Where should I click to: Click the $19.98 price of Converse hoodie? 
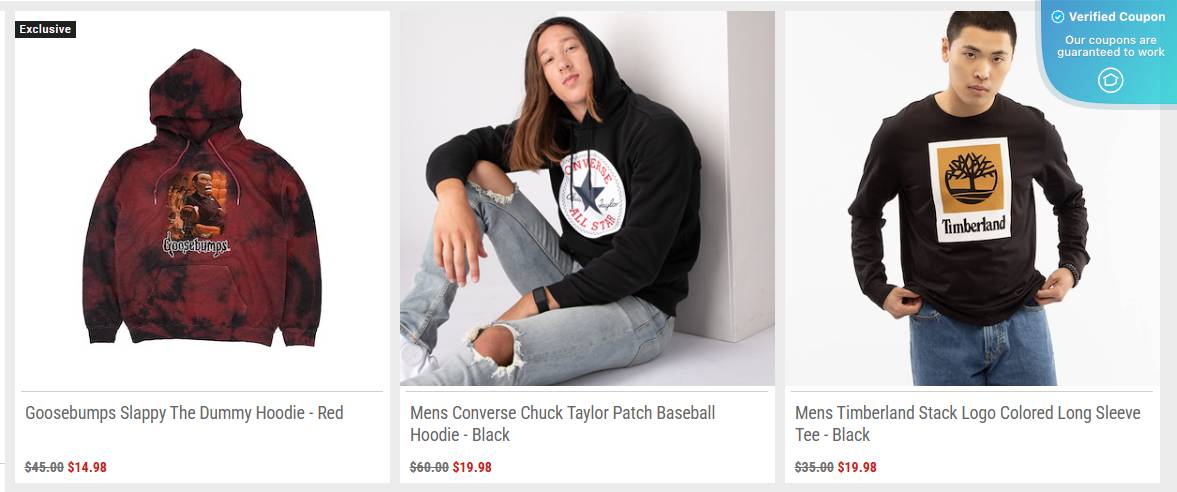point(472,467)
